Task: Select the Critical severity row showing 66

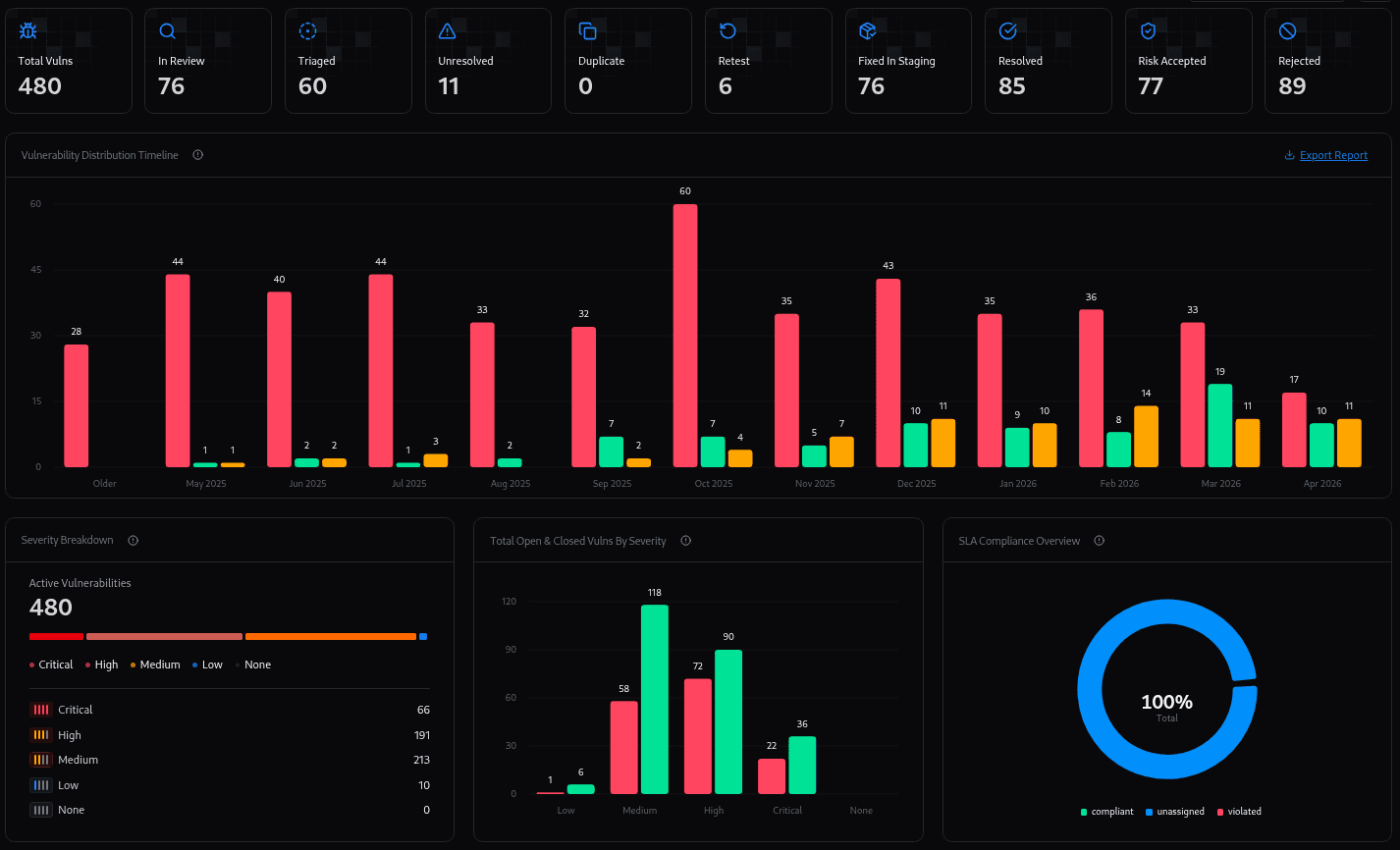Action: click(x=230, y=710)
